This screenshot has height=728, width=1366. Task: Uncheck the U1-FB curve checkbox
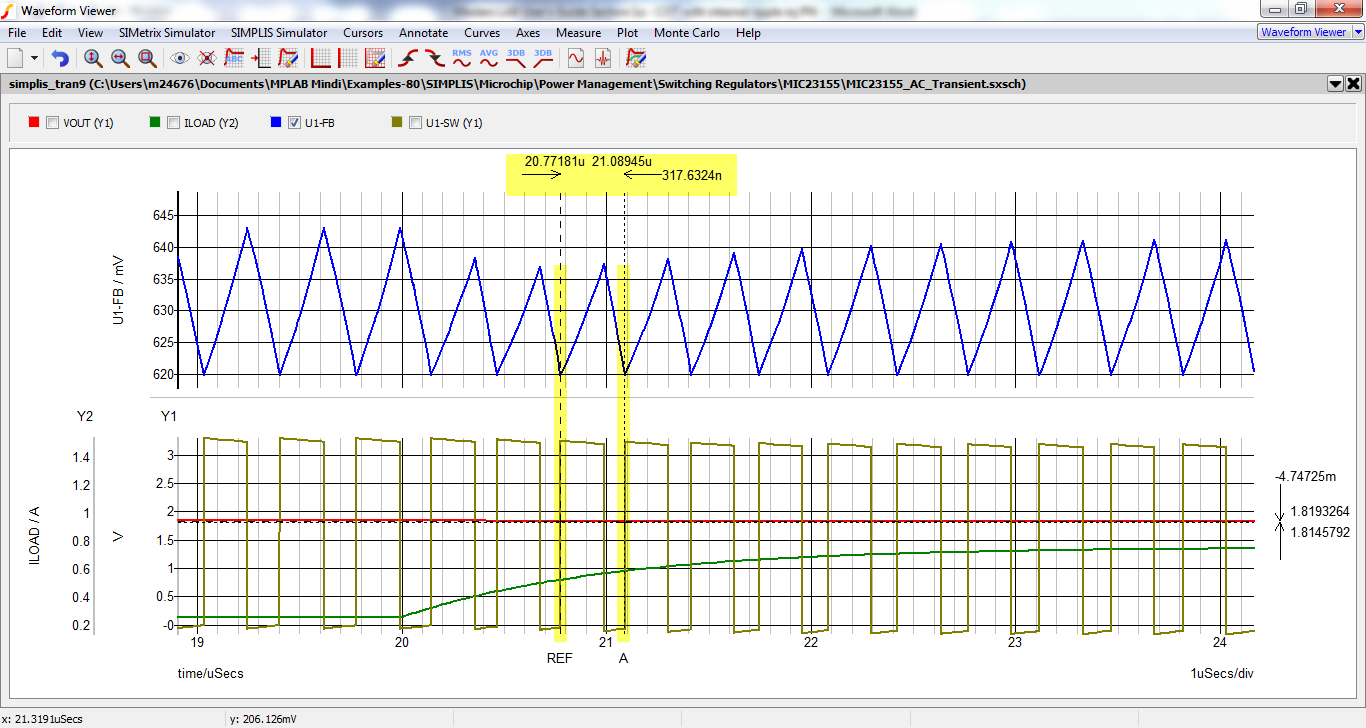click(294, 123)
